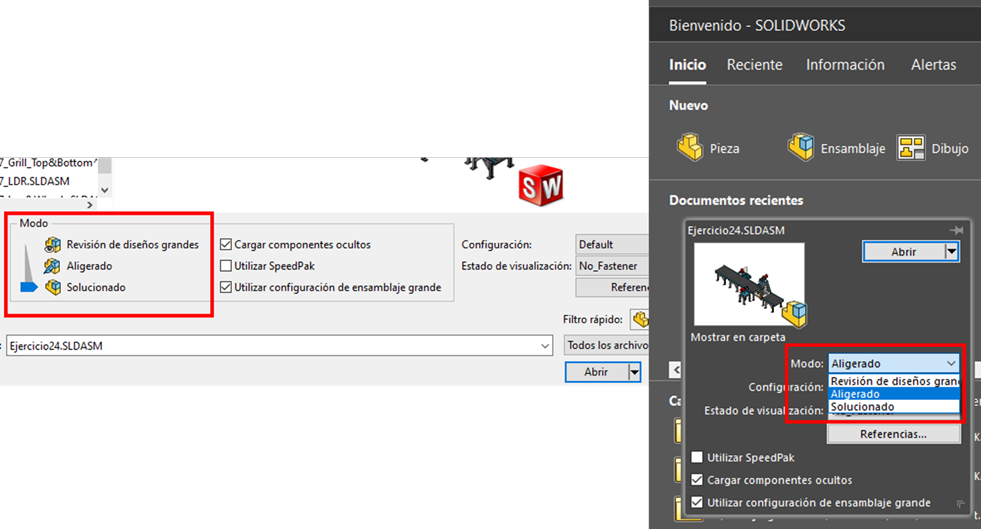Open the Todos los archivos file type dropdown
Image resolution: width=981 pixels, height=529 pixels.
606,345
